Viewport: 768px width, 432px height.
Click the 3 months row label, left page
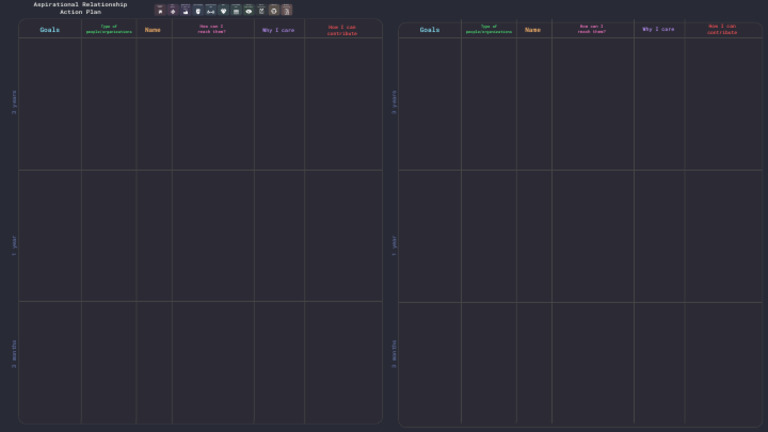coord(14,354)
